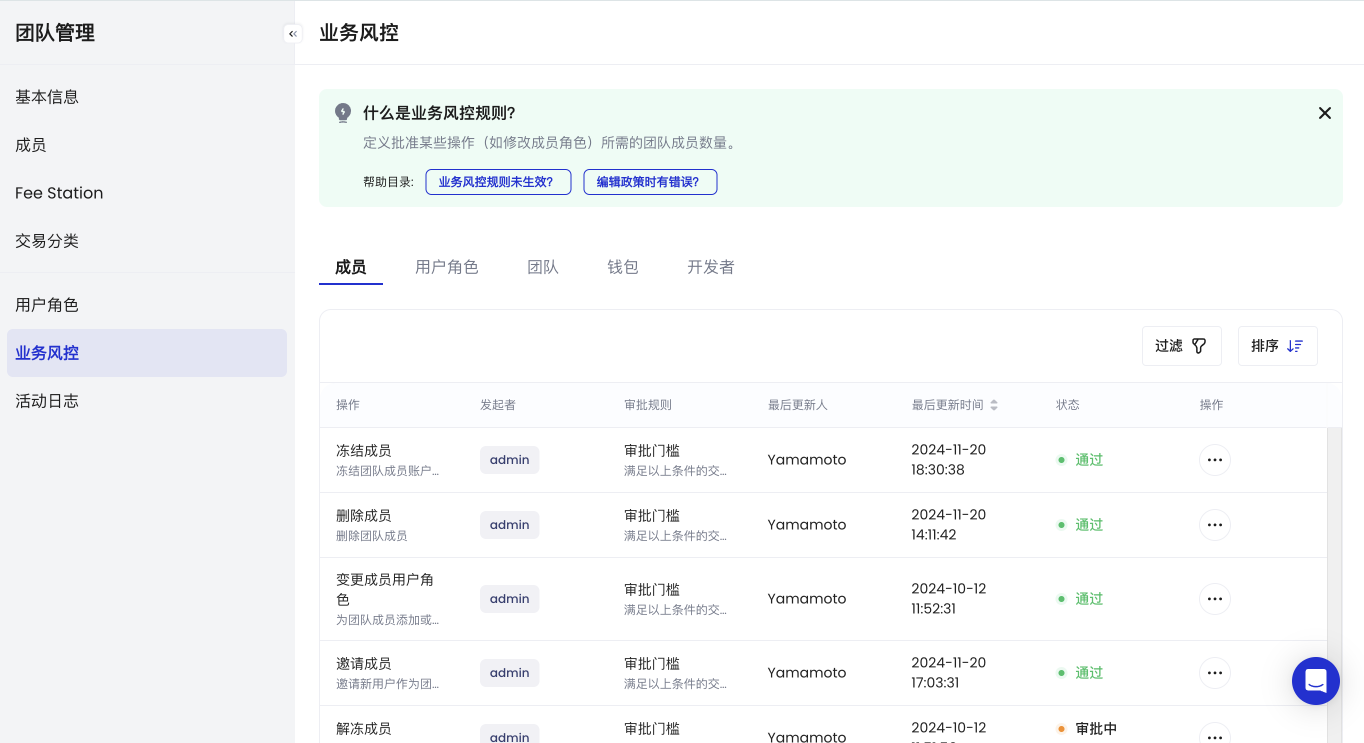
Task: Switch to the 成员 tab
Action: click(x=351, y=267)
